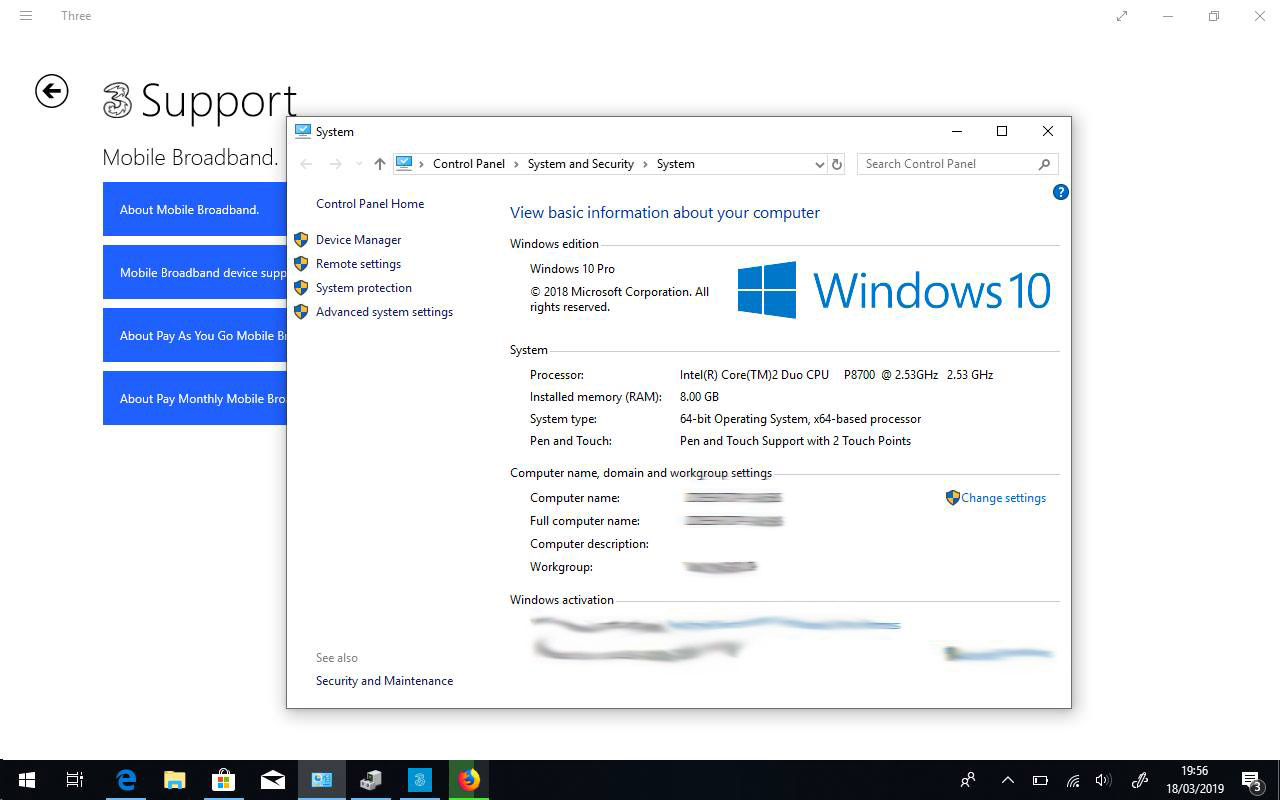Open Device Manager link
Viewport: 1280px width, 800px height.
click(x=358, y=240)
